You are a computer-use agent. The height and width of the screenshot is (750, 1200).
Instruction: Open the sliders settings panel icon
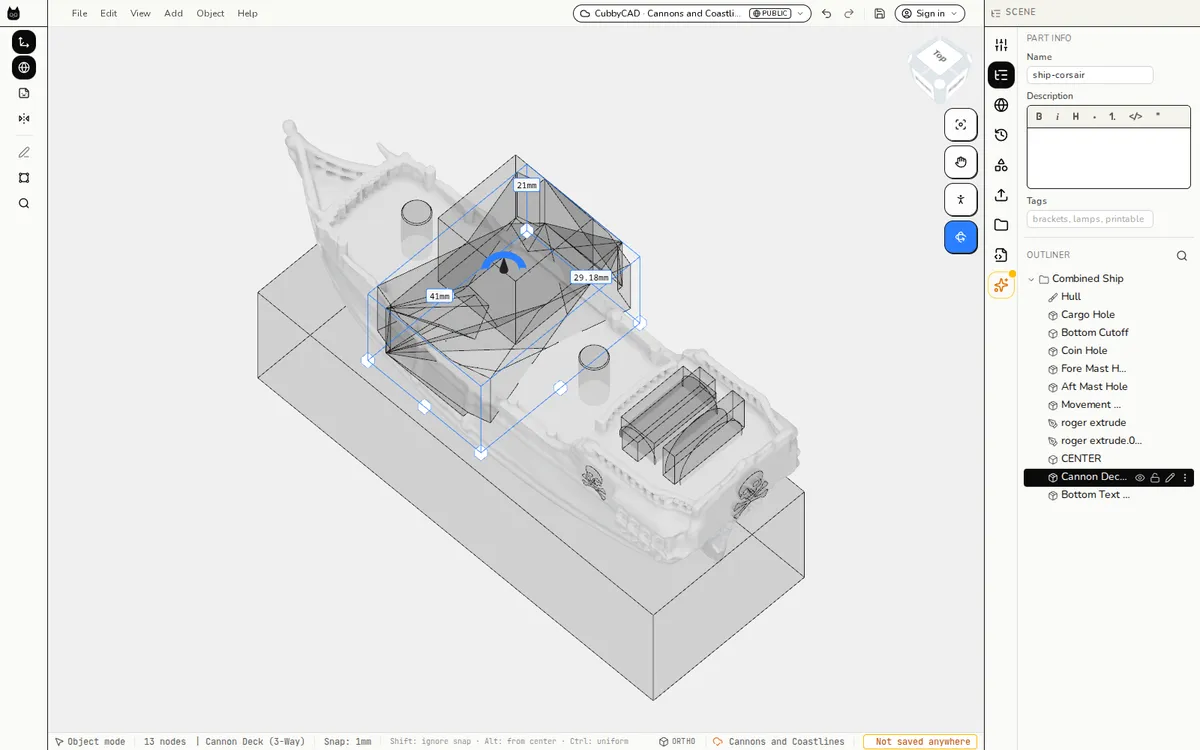1001,45
